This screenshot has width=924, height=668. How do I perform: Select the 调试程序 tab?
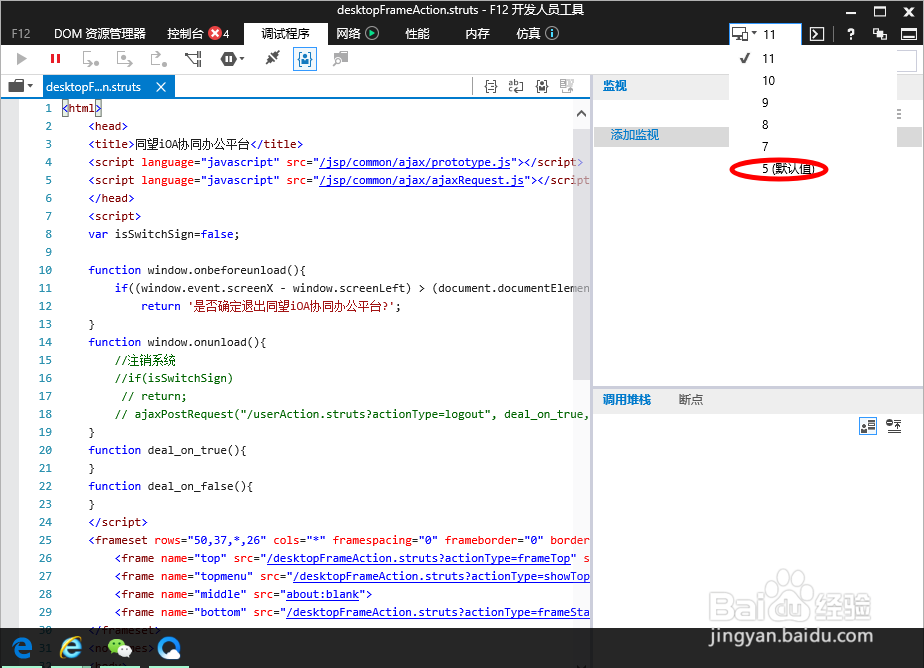click(286, 34)
